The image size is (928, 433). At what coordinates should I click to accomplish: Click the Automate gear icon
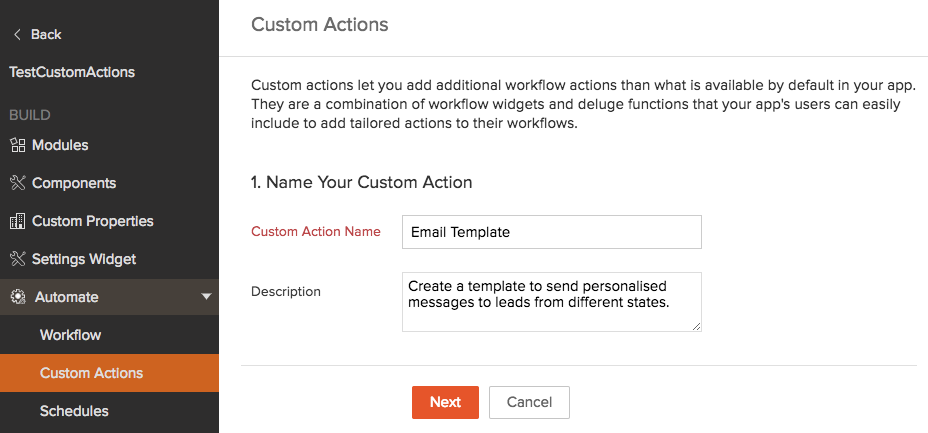17,297
